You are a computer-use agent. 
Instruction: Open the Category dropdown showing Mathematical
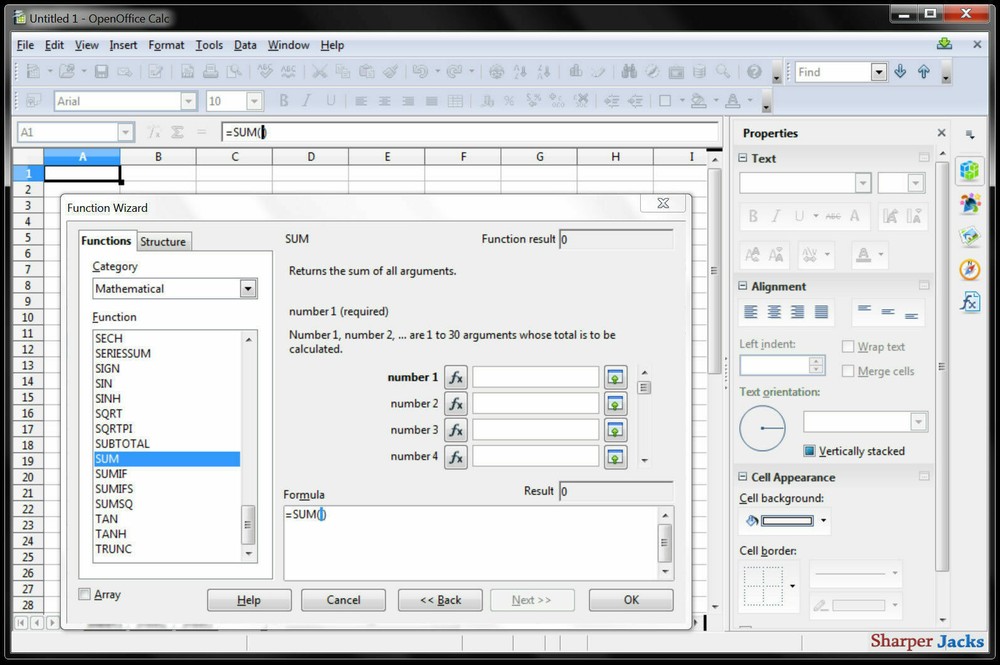click(x=247, y=288)
